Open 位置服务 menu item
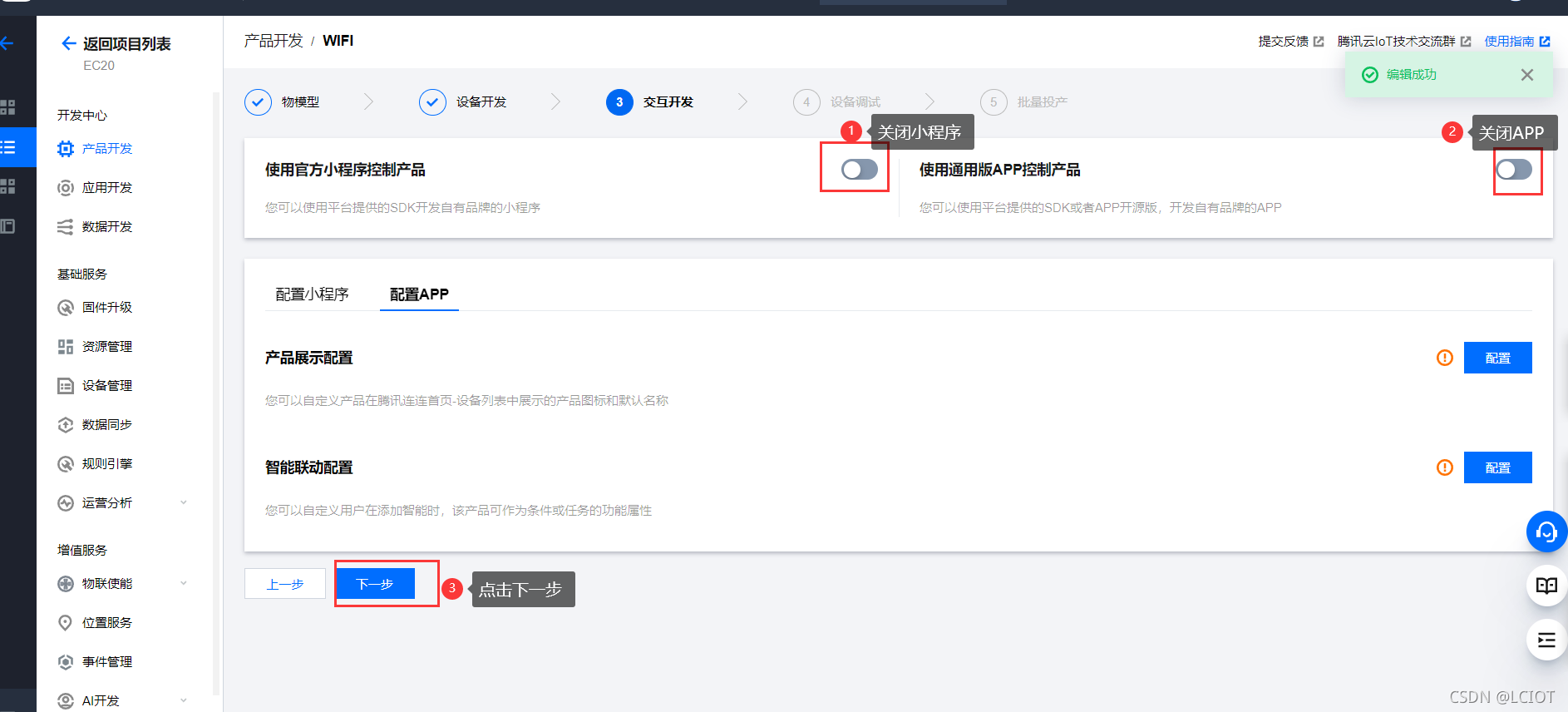The height and width of the screenshot is (712, 1568). click(107, 623)
